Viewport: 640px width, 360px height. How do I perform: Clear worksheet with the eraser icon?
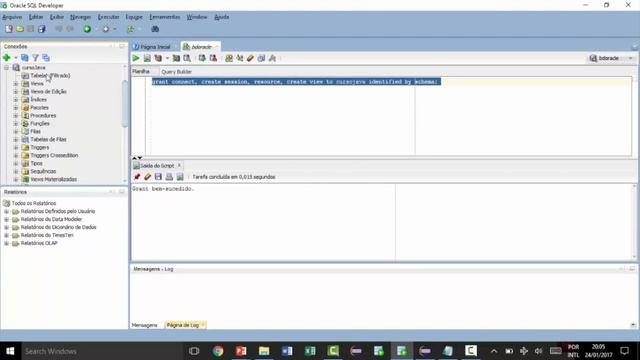tap(250, 58)
